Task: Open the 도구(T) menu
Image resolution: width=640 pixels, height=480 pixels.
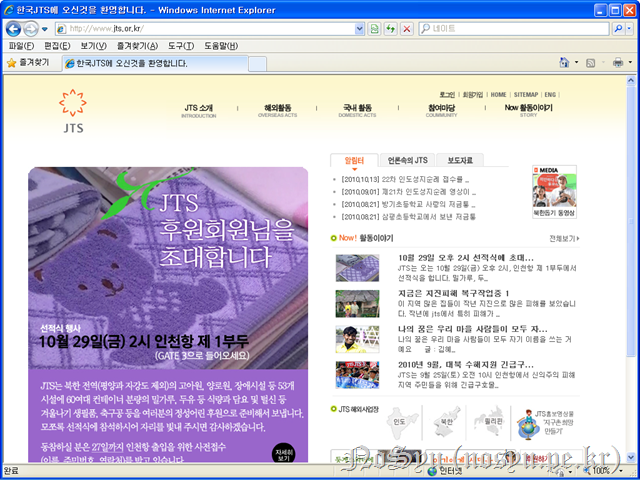Action: point(181,45)
